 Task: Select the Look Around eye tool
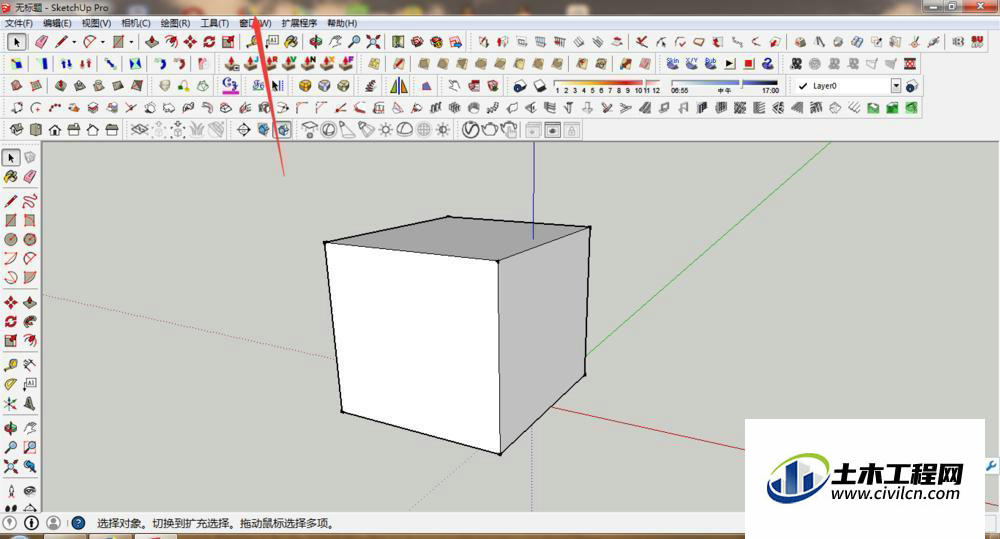[30, 491]
